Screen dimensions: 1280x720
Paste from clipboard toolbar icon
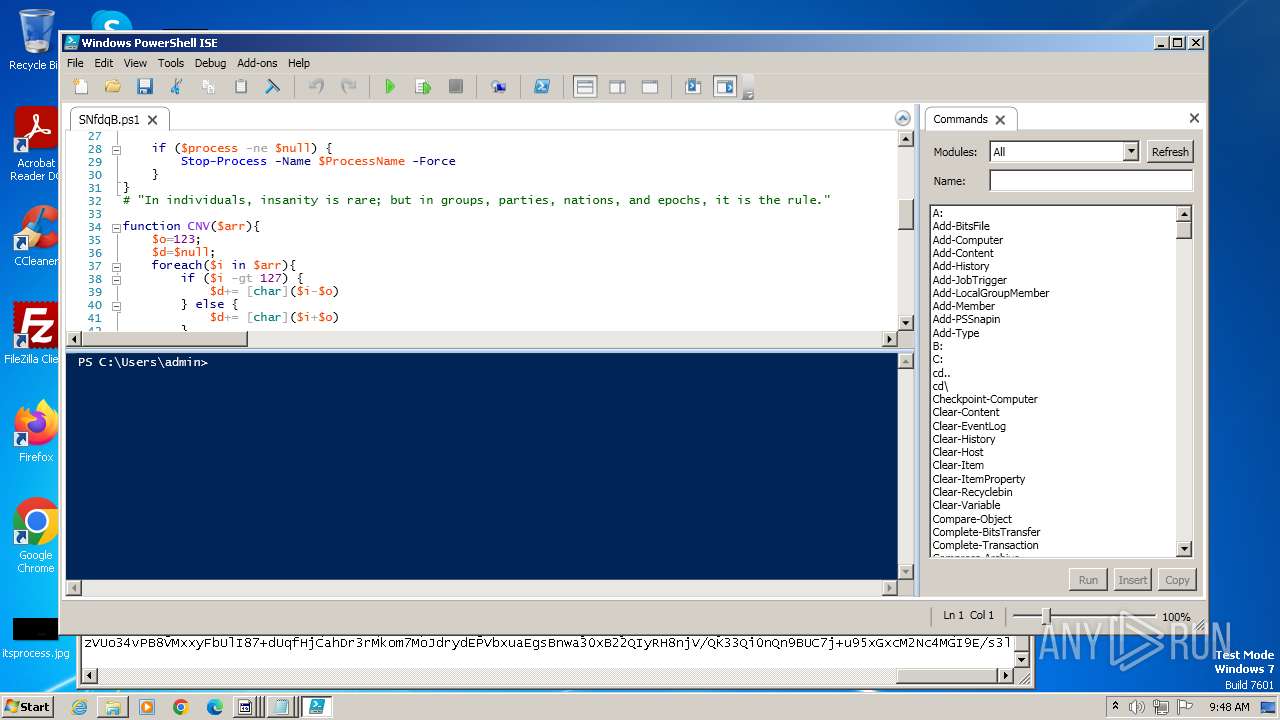coord(240,87)
